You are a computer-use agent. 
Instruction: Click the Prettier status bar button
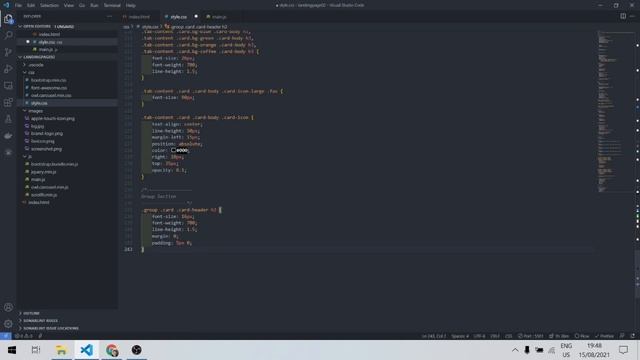coord(604,336)
